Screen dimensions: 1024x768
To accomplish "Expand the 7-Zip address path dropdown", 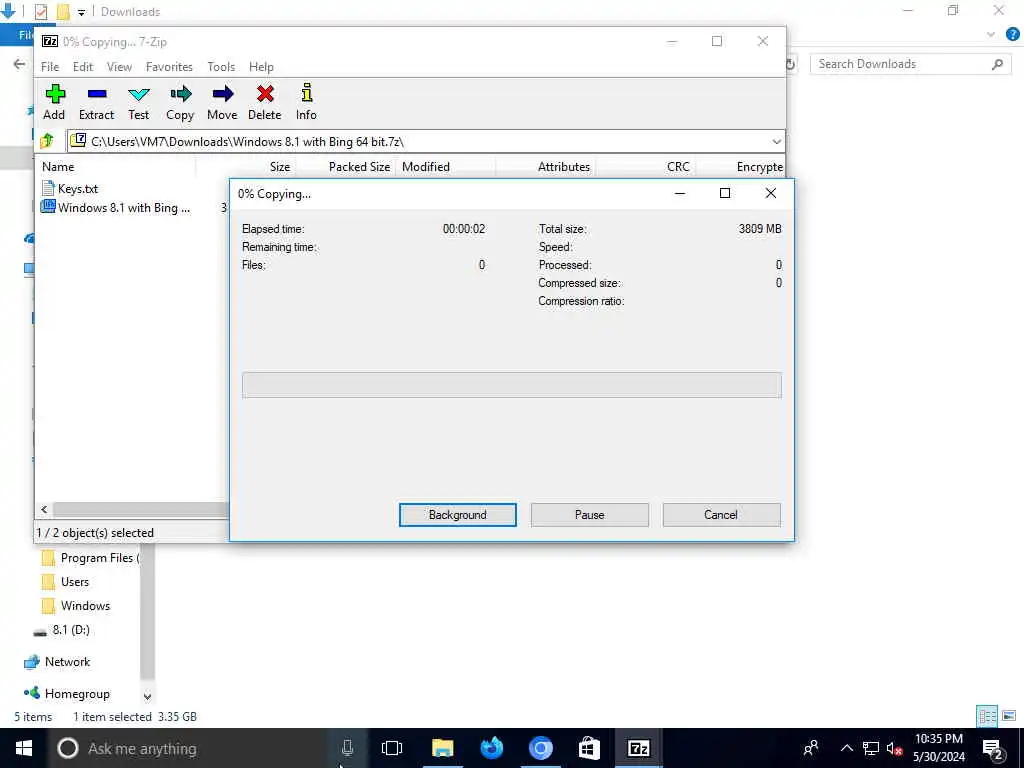I will click(x=776, y=141).
